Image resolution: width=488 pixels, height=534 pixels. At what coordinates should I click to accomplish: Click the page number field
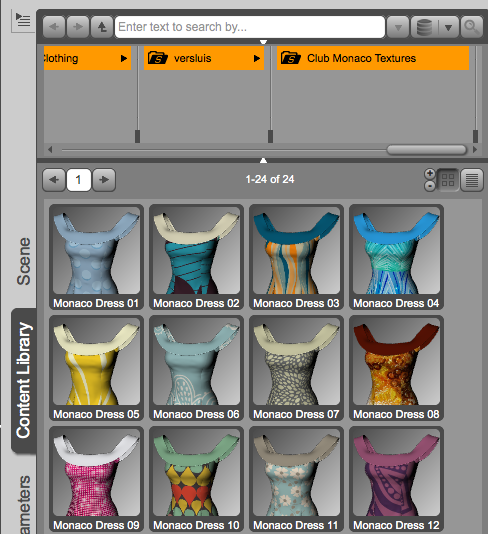(79, 179)
